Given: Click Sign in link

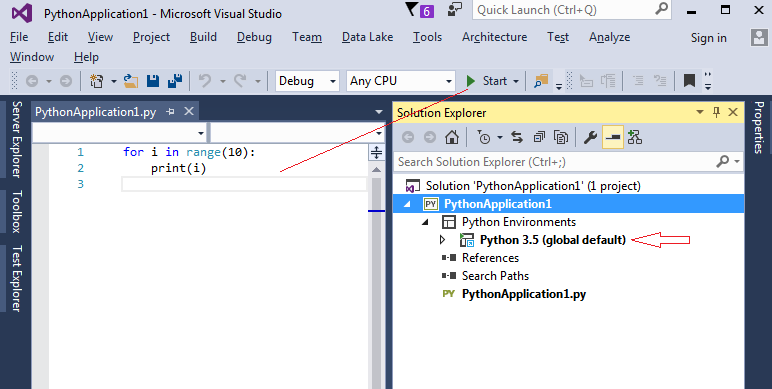Looking at the screenshot, I should point(708,38).
